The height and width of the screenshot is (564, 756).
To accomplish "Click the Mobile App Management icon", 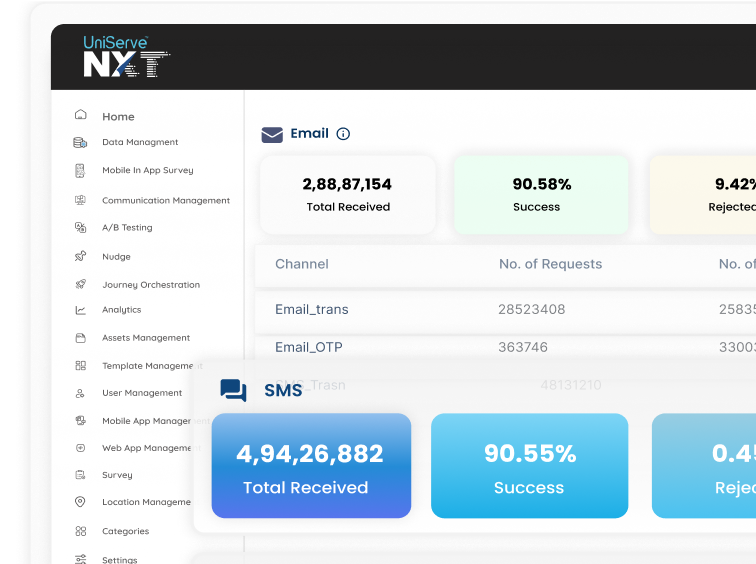I will [x=81, y=421].
